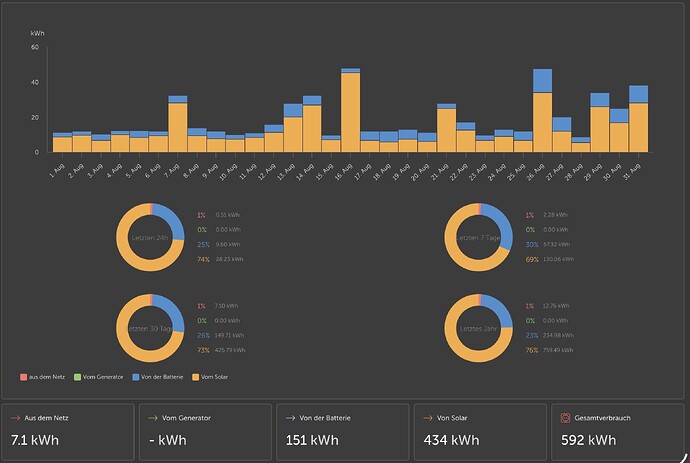The height and width of the screenshot is (463, 690).
Task: Select the 26. Aug bar in the chart
Action: coord(543,110)
